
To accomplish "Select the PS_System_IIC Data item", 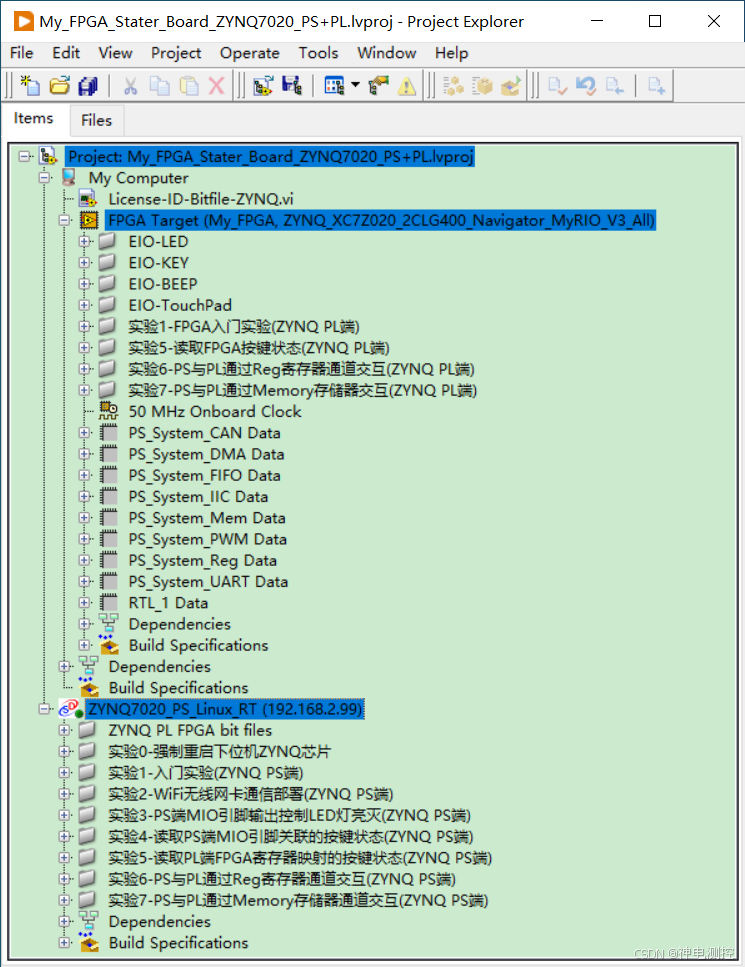I will tap(198, 496).
